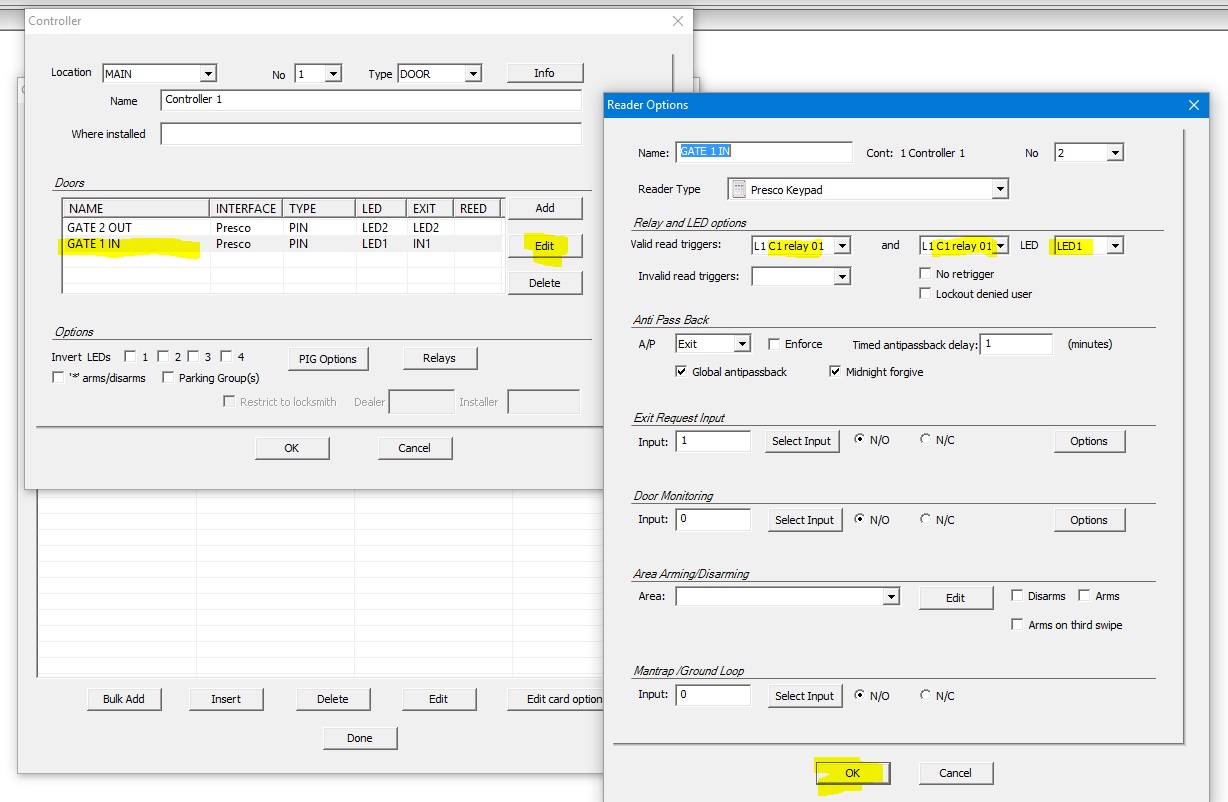Open first Valid read triggers relay dropdown
The image size is (1228, 802).
[842, 246]
